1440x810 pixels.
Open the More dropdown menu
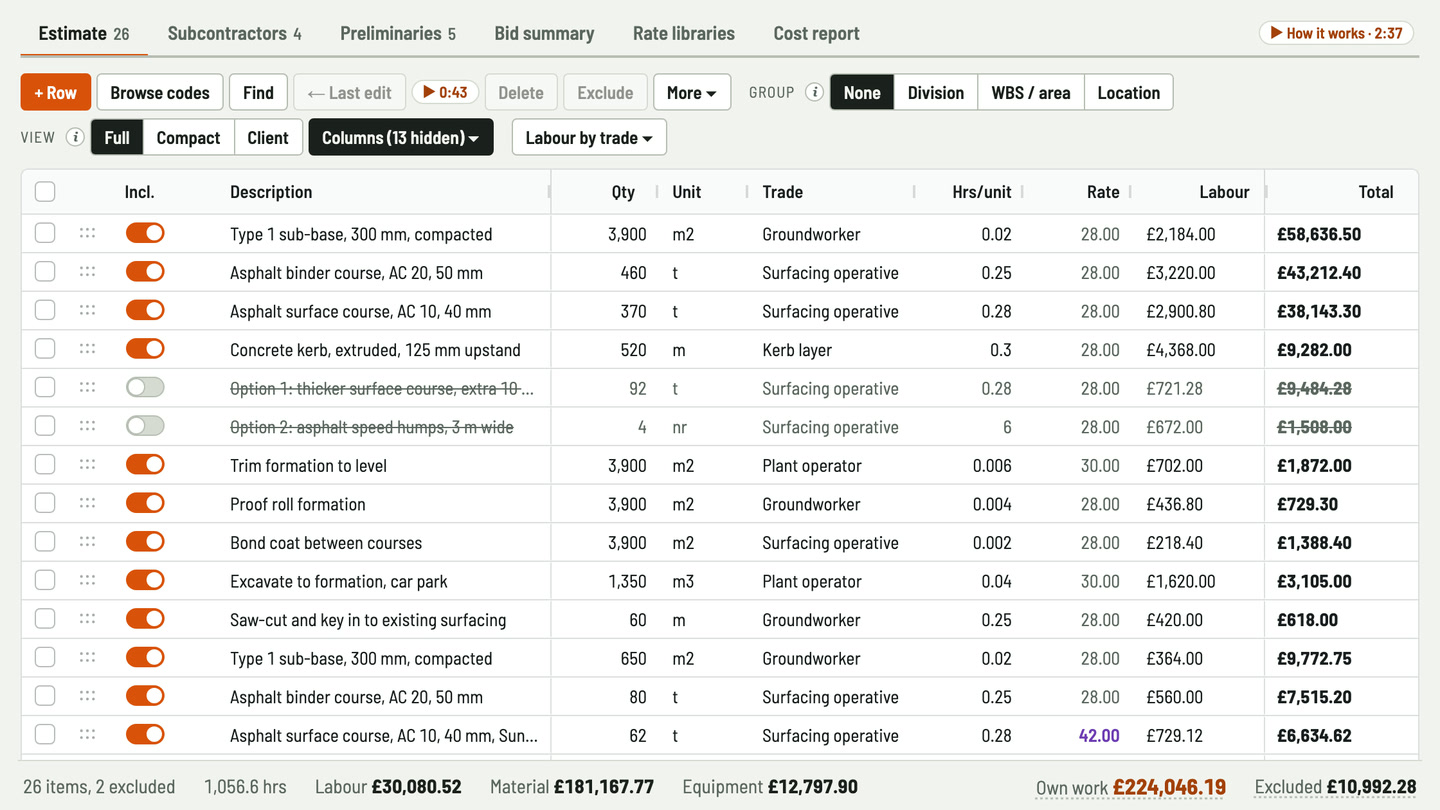click(692, 93)
